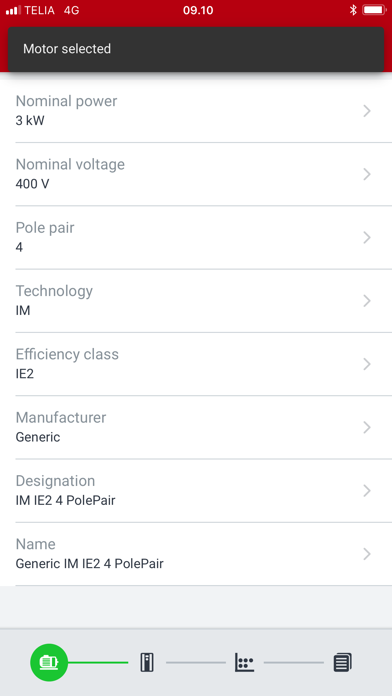This screenshot has width=392, height=696.
Task: Open the efficiency chart step icon
Action: [x=245, y=662]
